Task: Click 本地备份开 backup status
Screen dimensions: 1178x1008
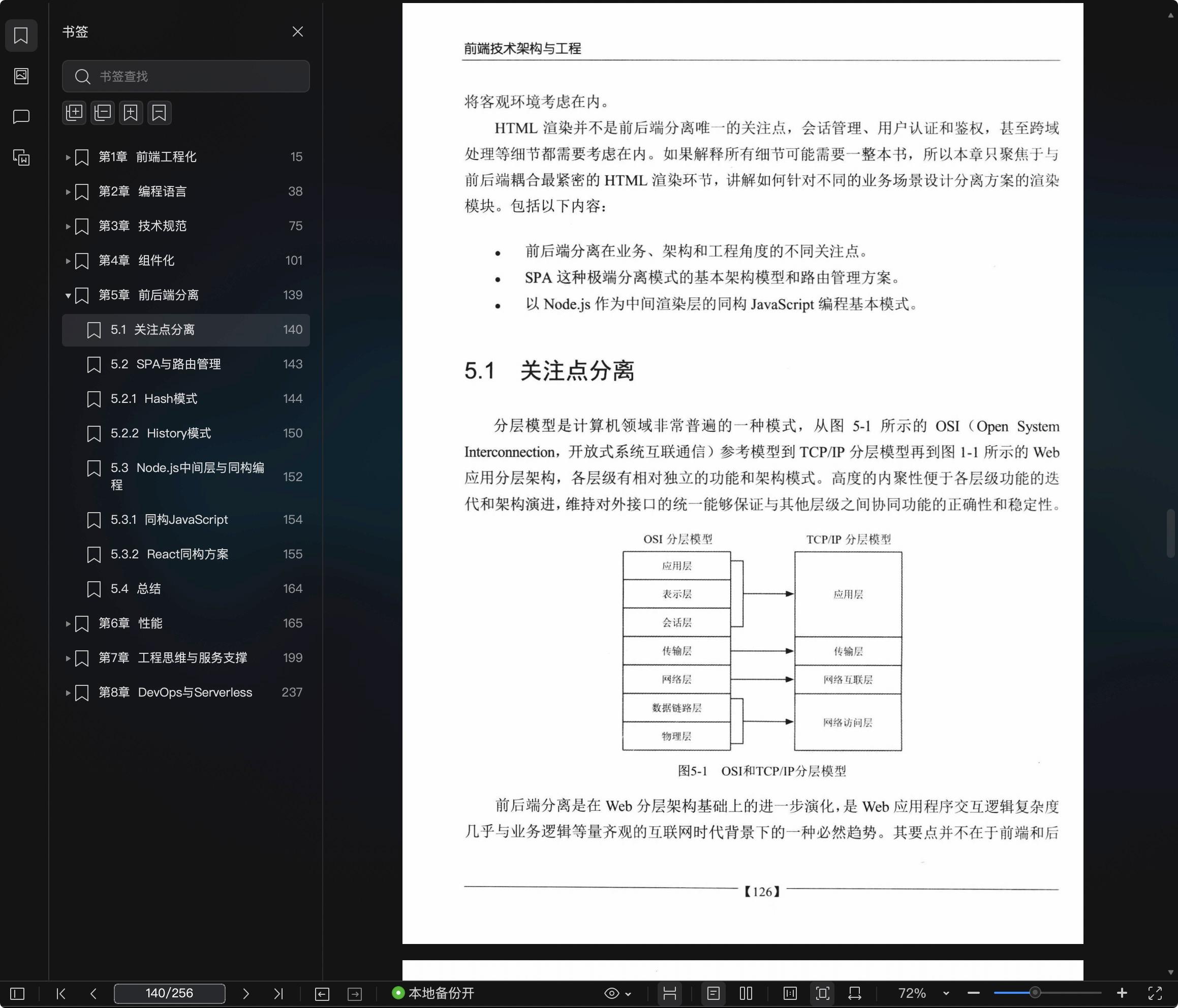Action: 433,993
